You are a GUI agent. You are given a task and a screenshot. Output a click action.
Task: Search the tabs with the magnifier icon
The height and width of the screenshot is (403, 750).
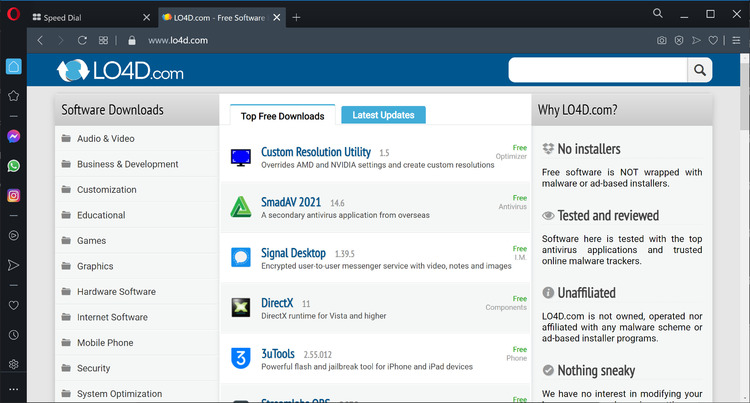tap(658, 13)
